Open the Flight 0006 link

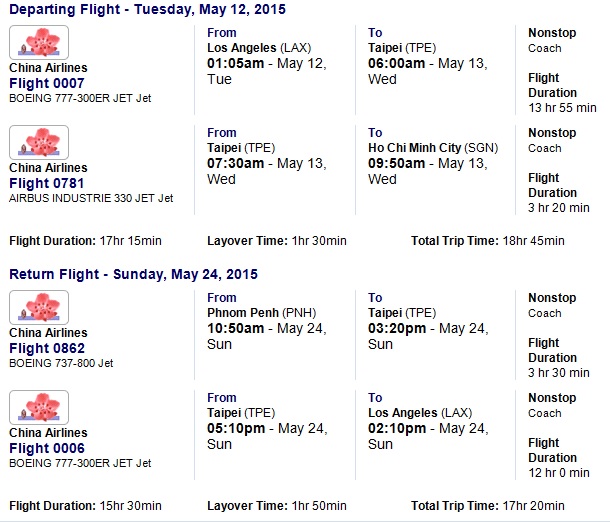(x=47, y=448)
